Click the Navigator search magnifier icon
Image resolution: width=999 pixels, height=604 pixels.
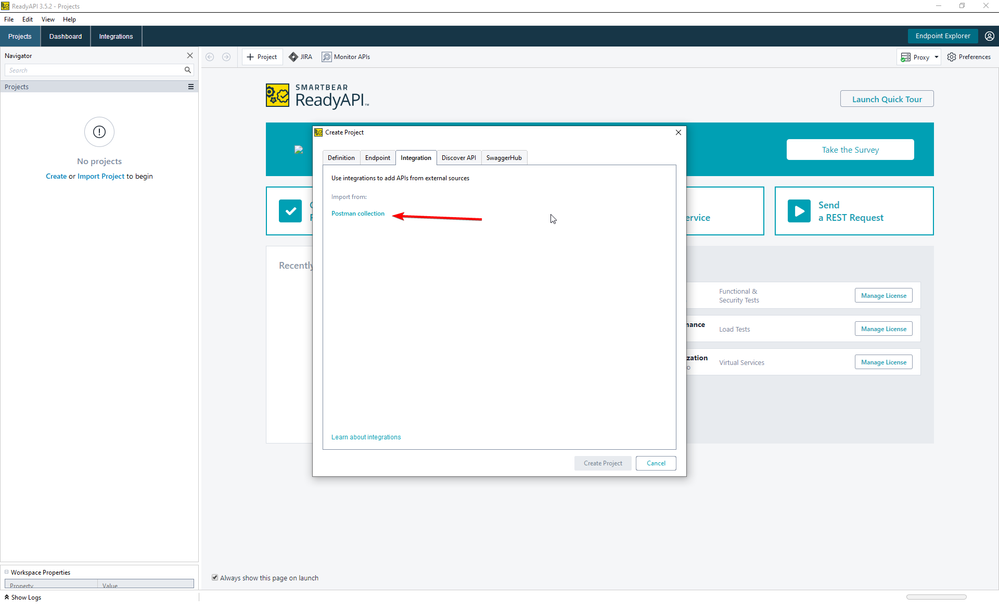(x=188, y=70)
